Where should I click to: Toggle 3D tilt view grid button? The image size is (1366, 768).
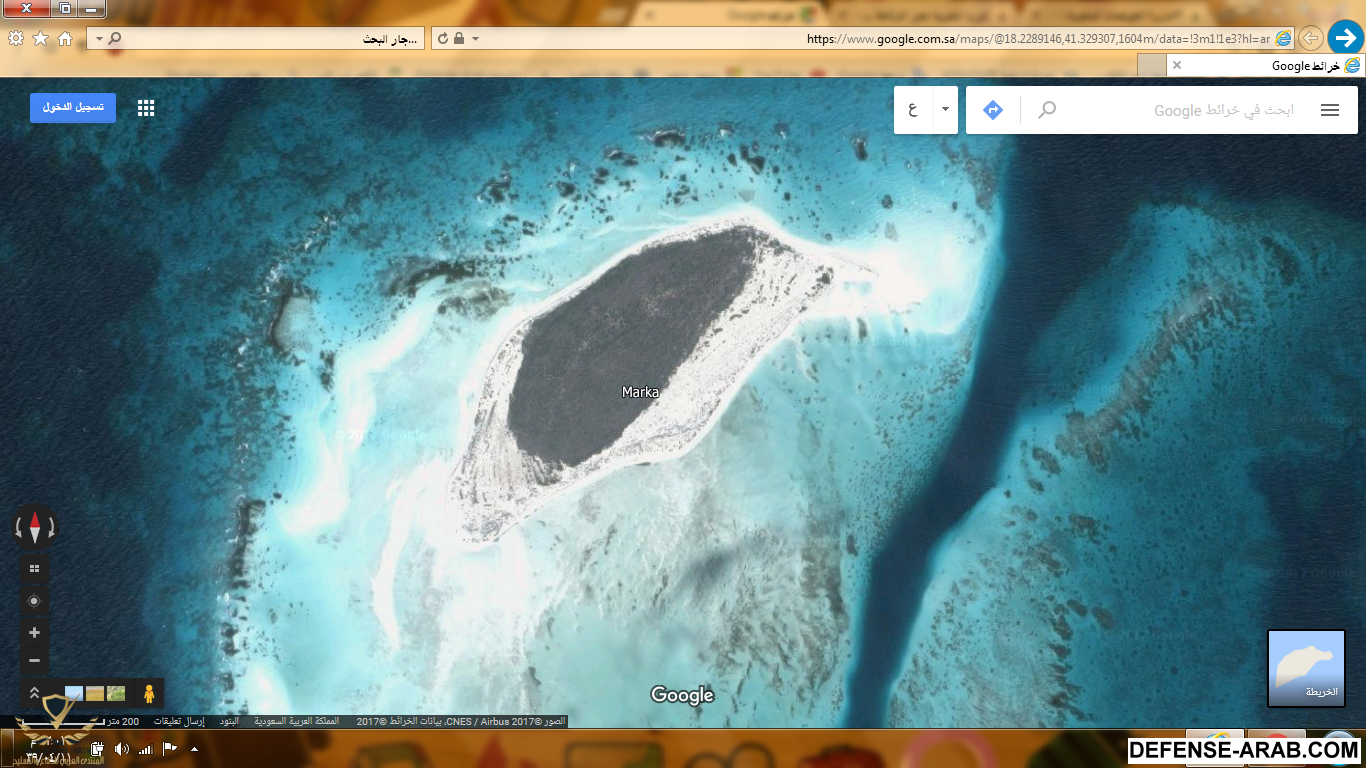tap(34, 569)
